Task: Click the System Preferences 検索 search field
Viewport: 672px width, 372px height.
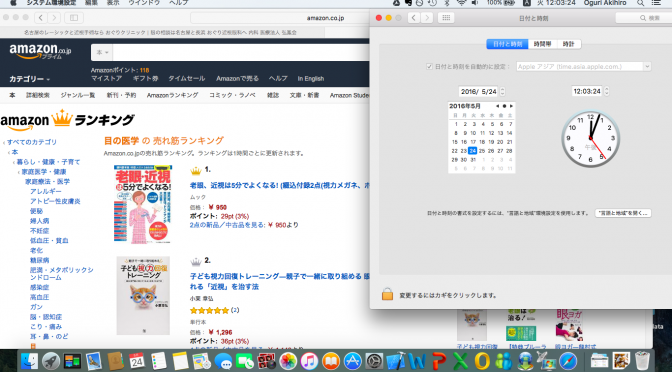Action: pyautogui.click(x=644, y=18)
